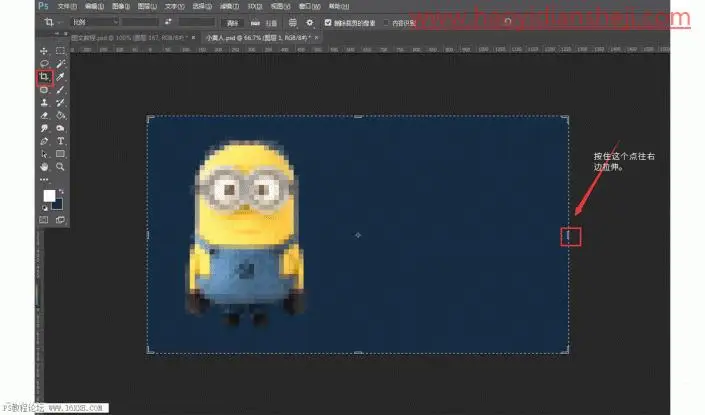Open the dark blue background color swatch

[x=58, y=205]
